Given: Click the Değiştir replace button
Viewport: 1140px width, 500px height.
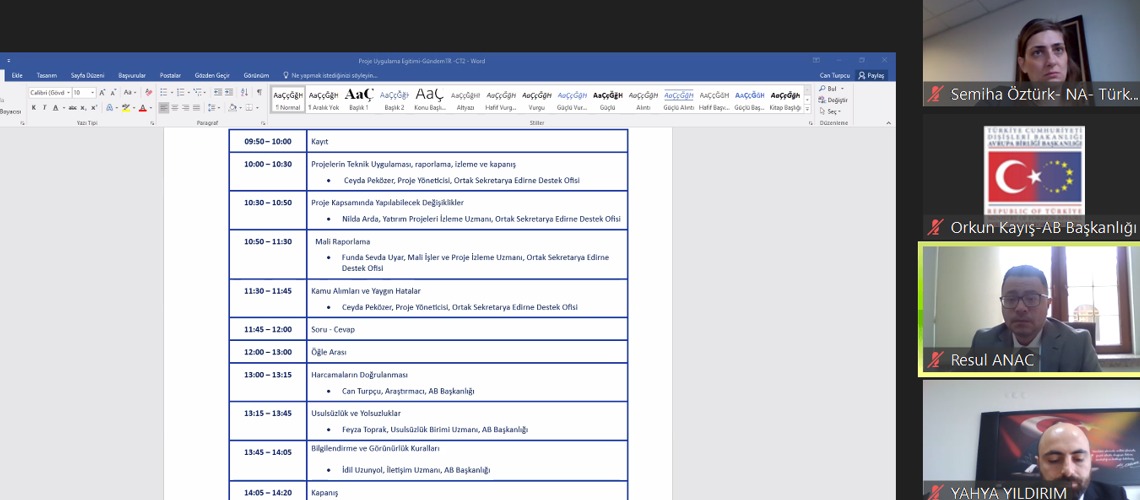Looking at the screenshot, I should [836, 100].
